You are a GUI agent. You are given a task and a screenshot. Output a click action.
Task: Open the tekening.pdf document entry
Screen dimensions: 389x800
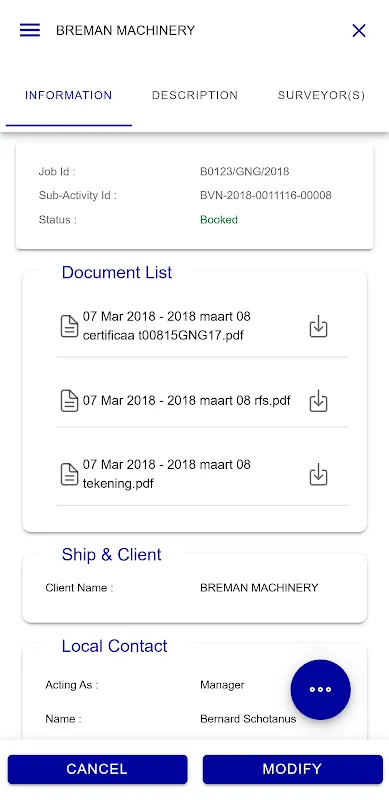167,474
